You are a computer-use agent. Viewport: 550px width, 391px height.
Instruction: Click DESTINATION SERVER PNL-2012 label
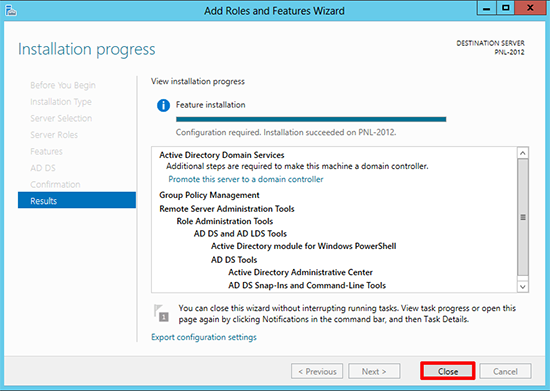490,47
